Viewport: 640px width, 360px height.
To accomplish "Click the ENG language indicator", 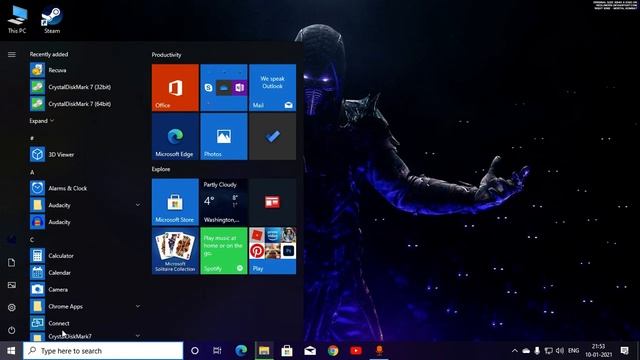I will click(x=573, y=351).
